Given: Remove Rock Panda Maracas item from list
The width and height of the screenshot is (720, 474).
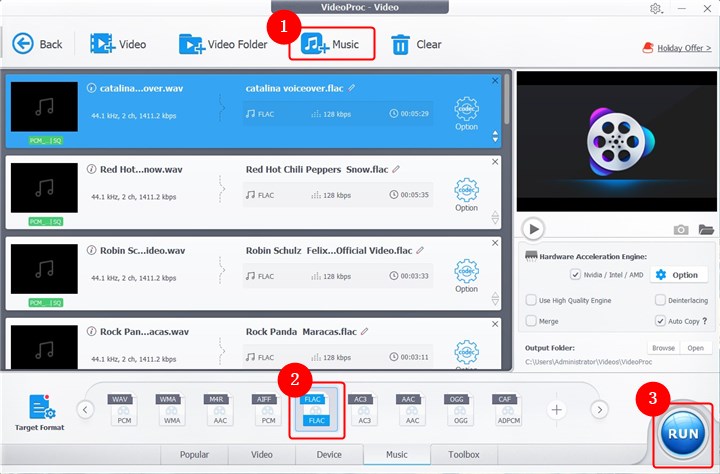Looking at the screenshot, I should 495,324.
